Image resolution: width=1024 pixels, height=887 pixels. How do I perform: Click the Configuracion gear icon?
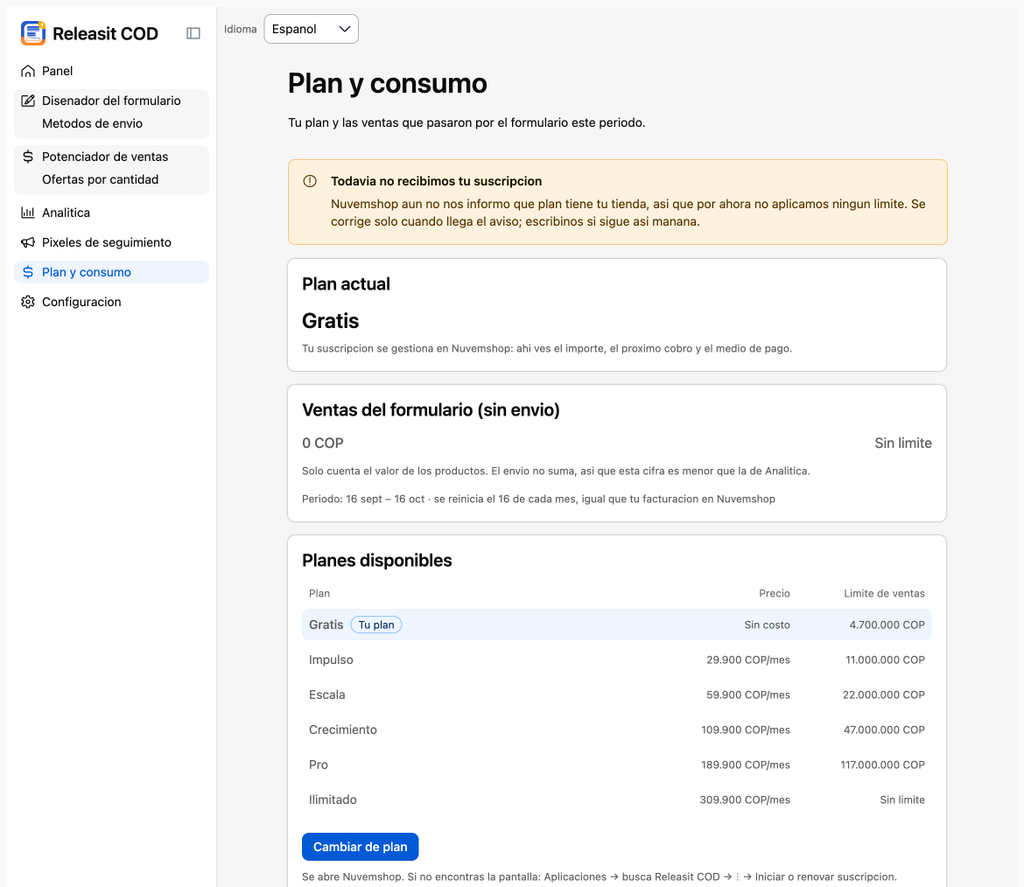(x=27, y=302)
